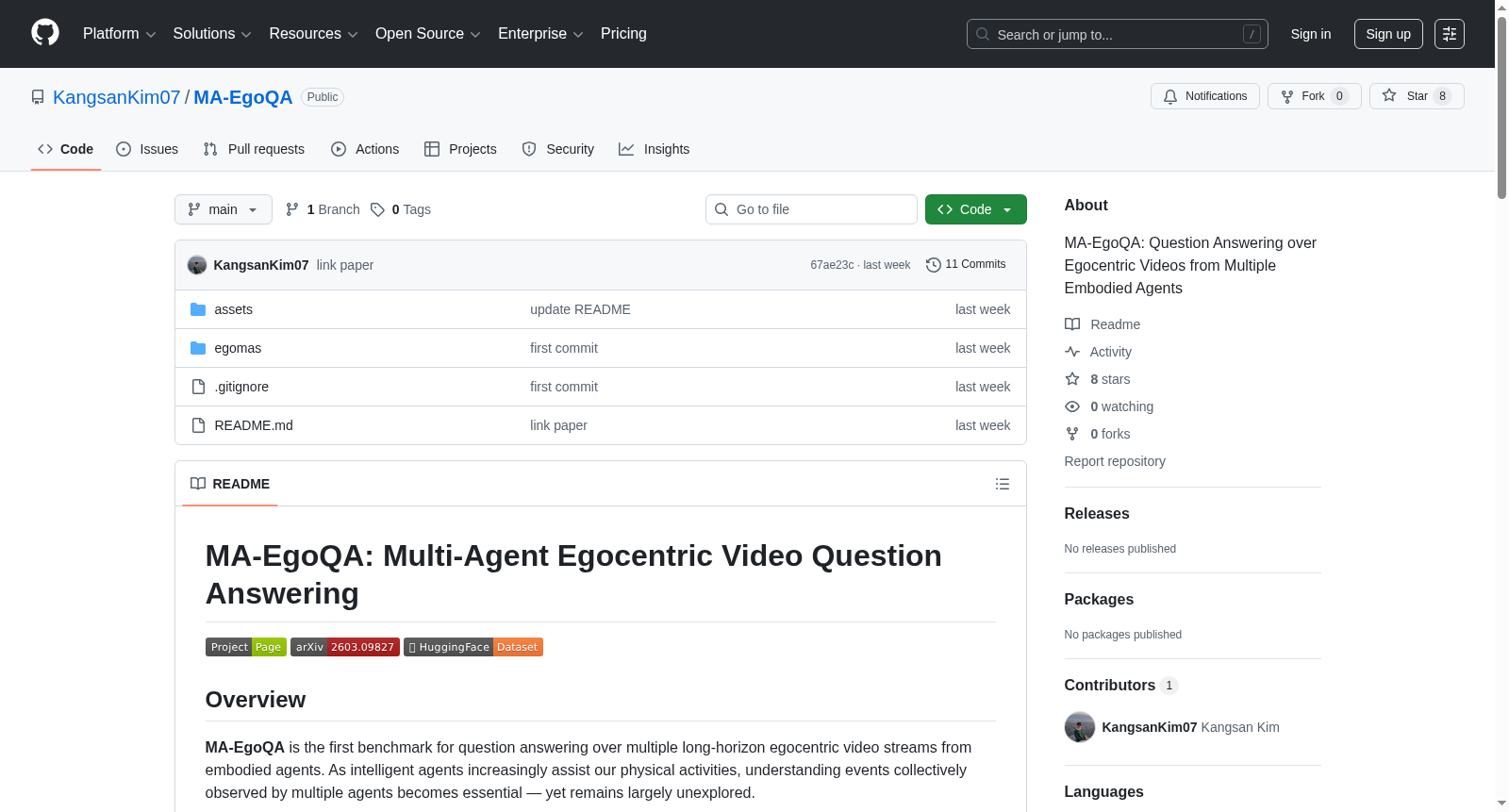Switch to the Security tab

click(x=558, y=149)
